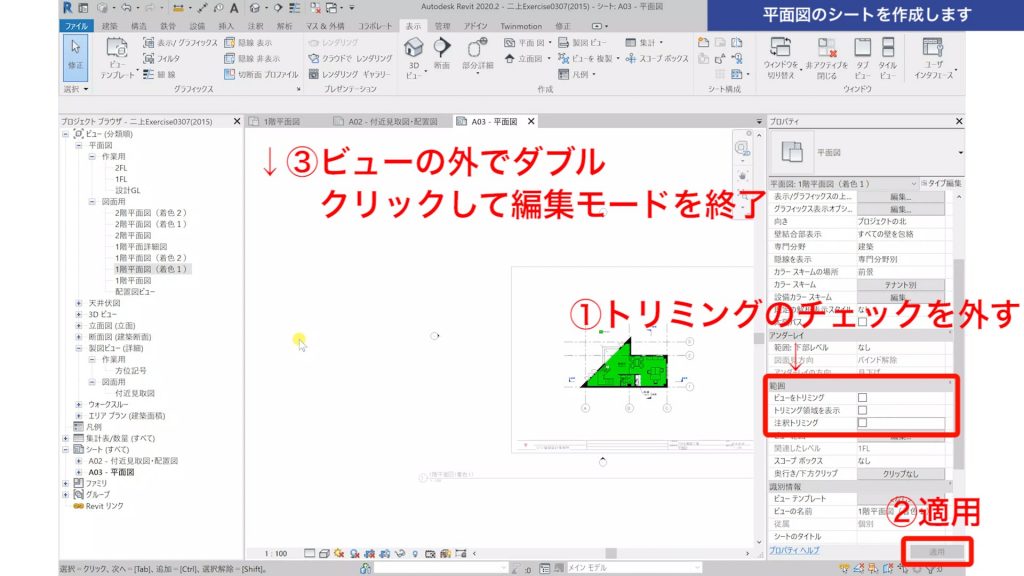Expand the 立面図 (立面) tree node

point(77,326)
